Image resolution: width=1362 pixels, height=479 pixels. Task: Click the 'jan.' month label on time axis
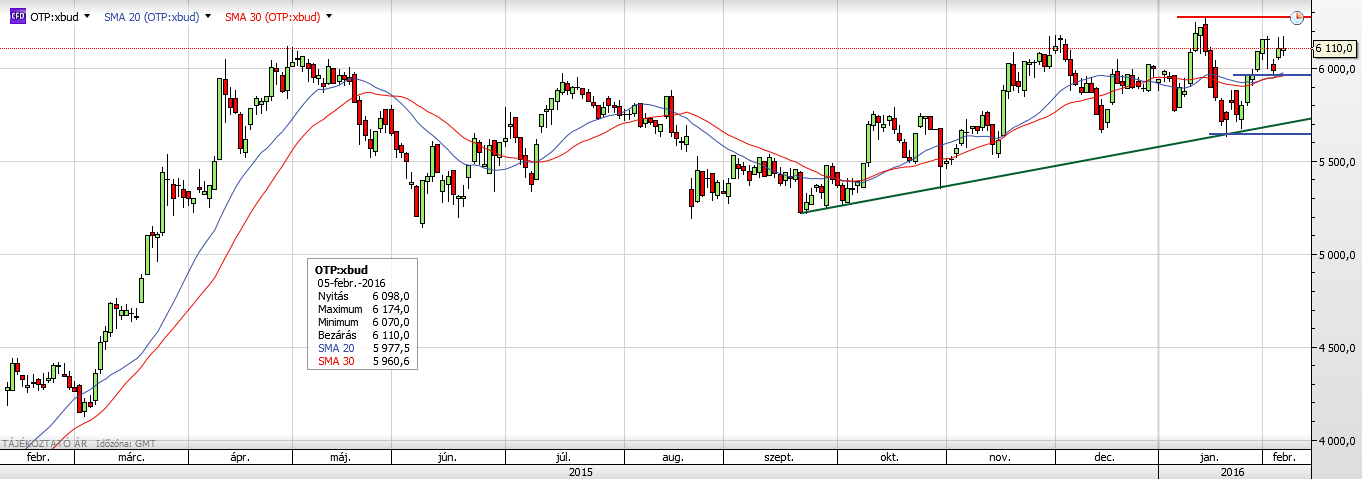[x=1209, y=457]
